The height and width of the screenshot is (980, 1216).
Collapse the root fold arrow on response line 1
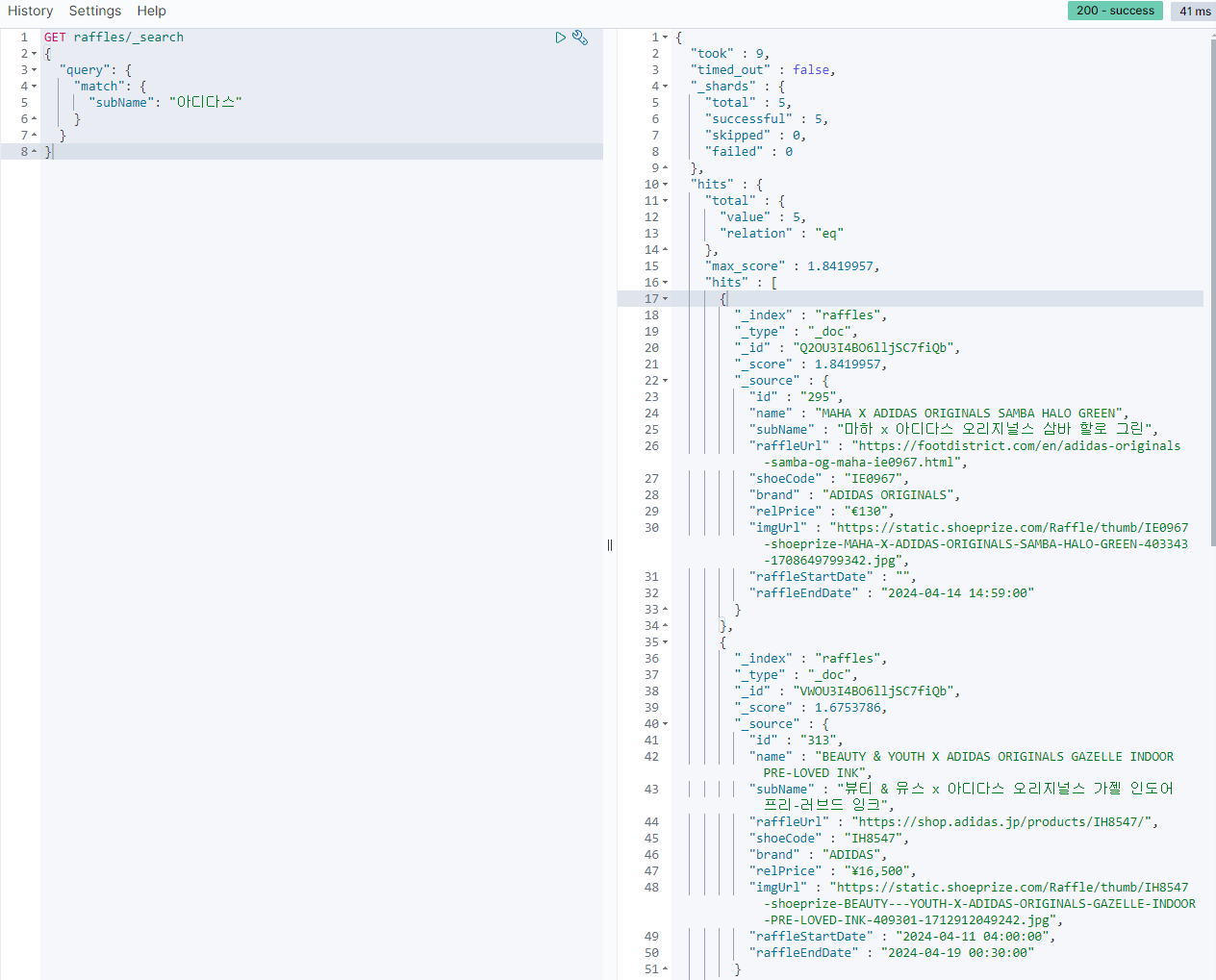click(x=665, y=38)
